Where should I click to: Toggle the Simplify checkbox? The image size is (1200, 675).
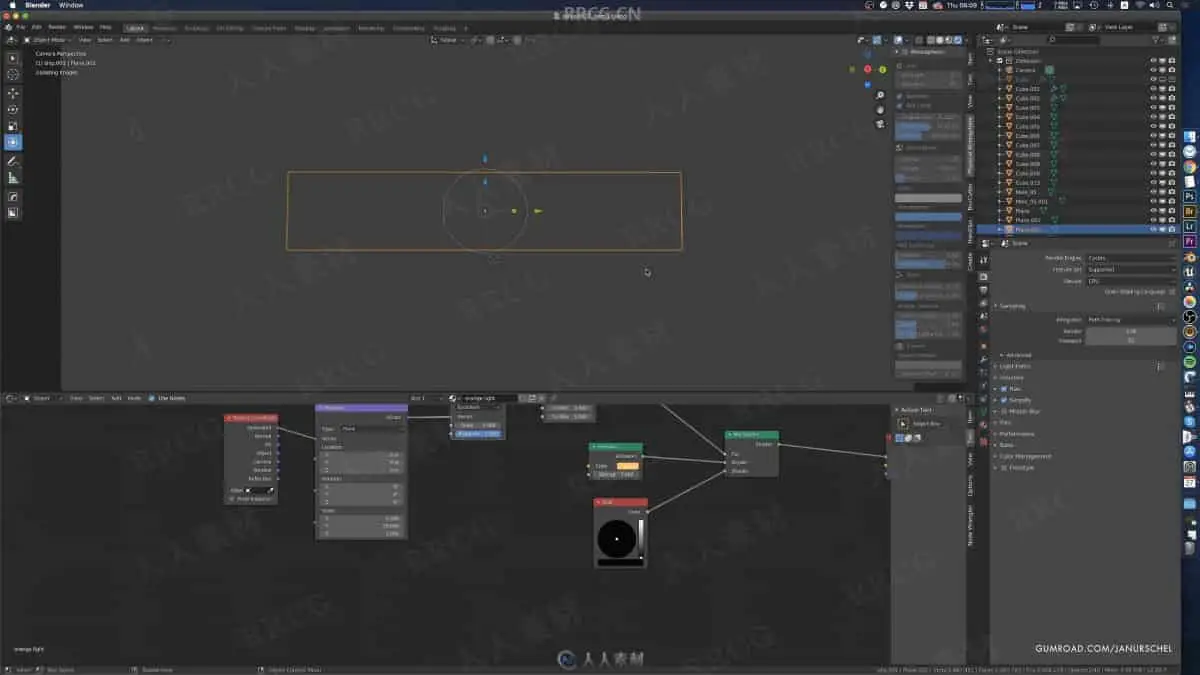pyautogui.click(x=1004, y=400)
